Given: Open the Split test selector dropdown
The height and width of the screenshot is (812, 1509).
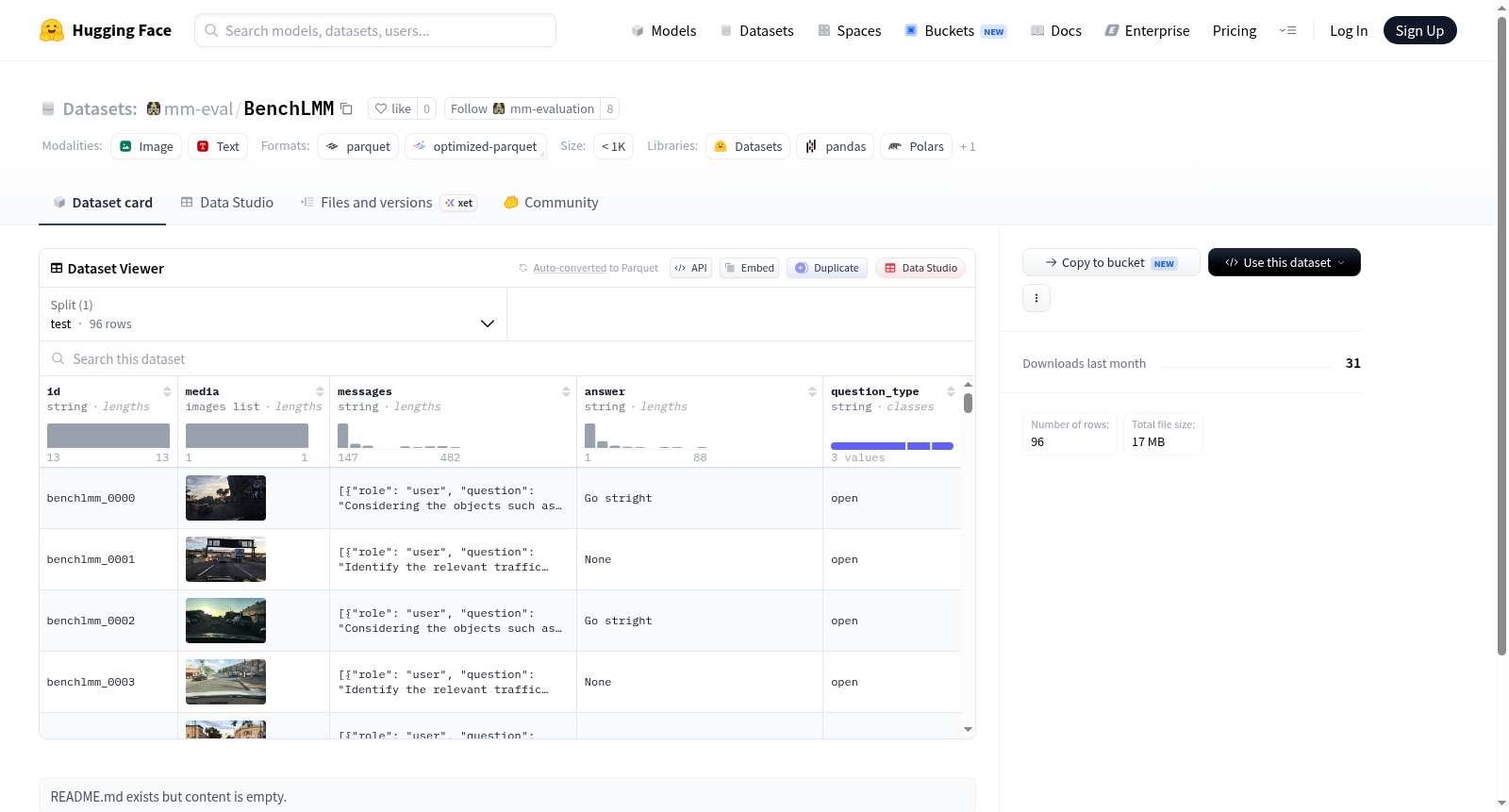Looking at the screenshot, I should tap(273, 314).
